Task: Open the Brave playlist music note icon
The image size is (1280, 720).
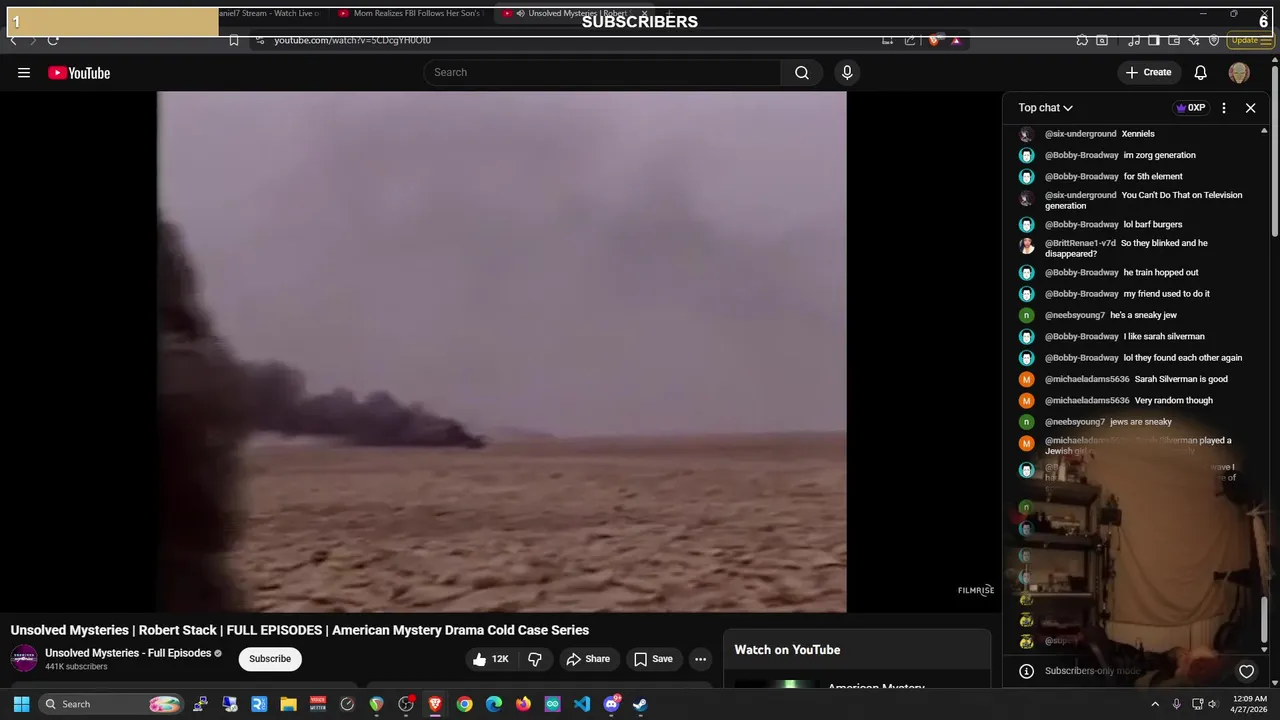Action: pos(1134,41)
